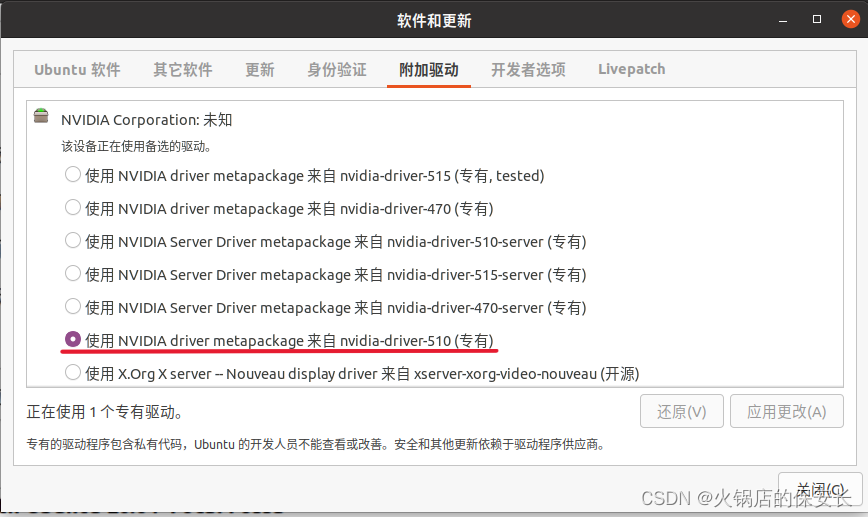Click the '正在使用 1 个专有驱动。' status line
The image size is (868, 517).
click(105, 412)
